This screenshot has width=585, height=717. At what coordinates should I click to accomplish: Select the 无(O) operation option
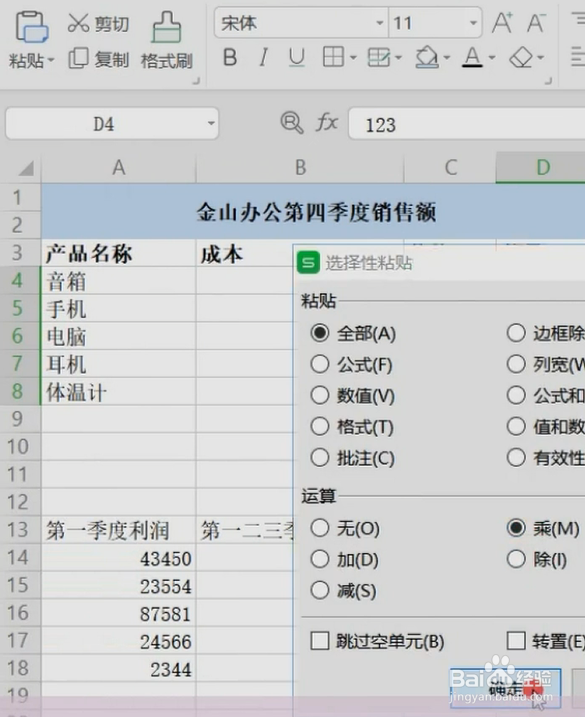pyautogui.click(x=320, y=528)
